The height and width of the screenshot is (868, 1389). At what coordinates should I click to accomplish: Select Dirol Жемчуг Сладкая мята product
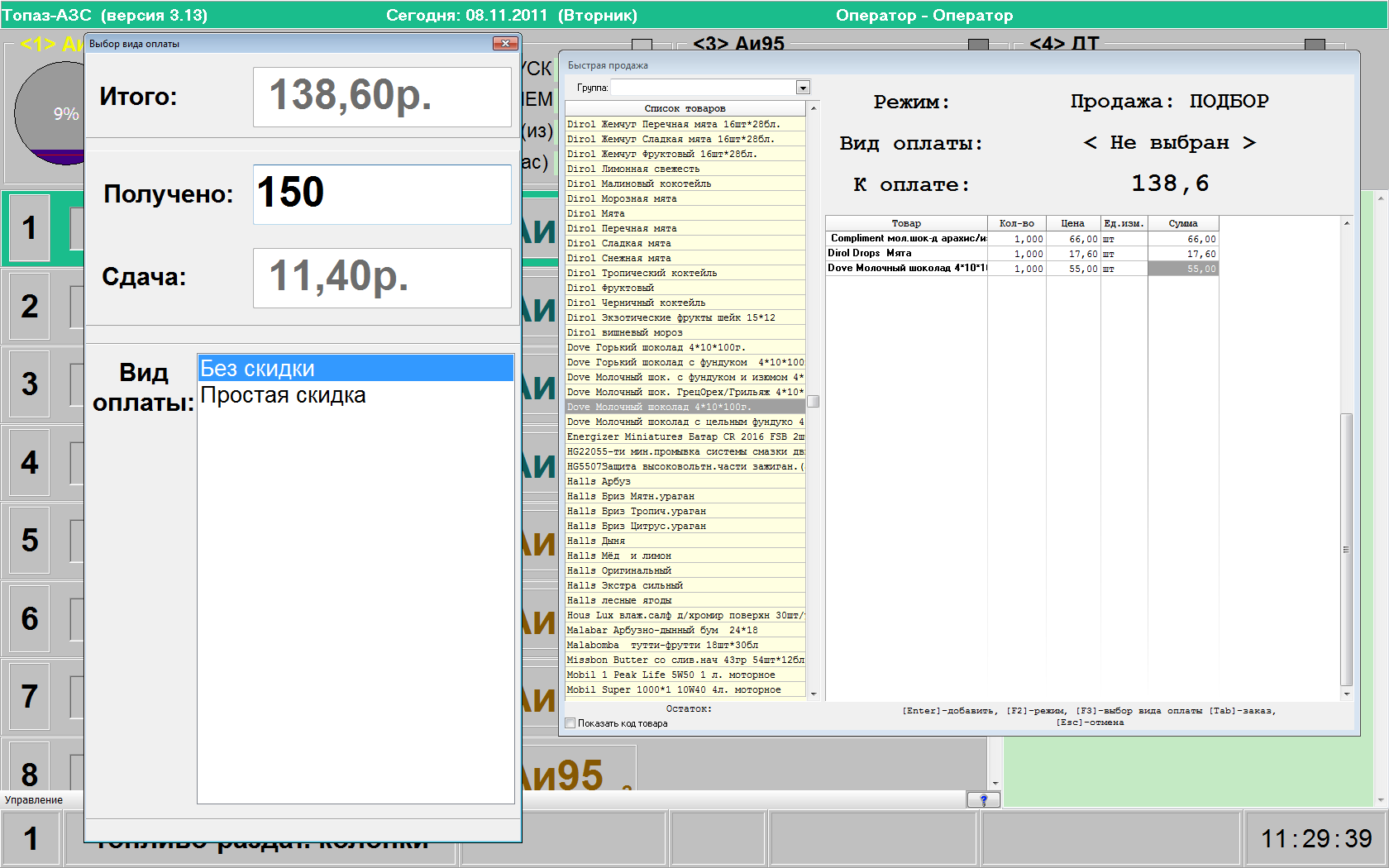[685, 139]
